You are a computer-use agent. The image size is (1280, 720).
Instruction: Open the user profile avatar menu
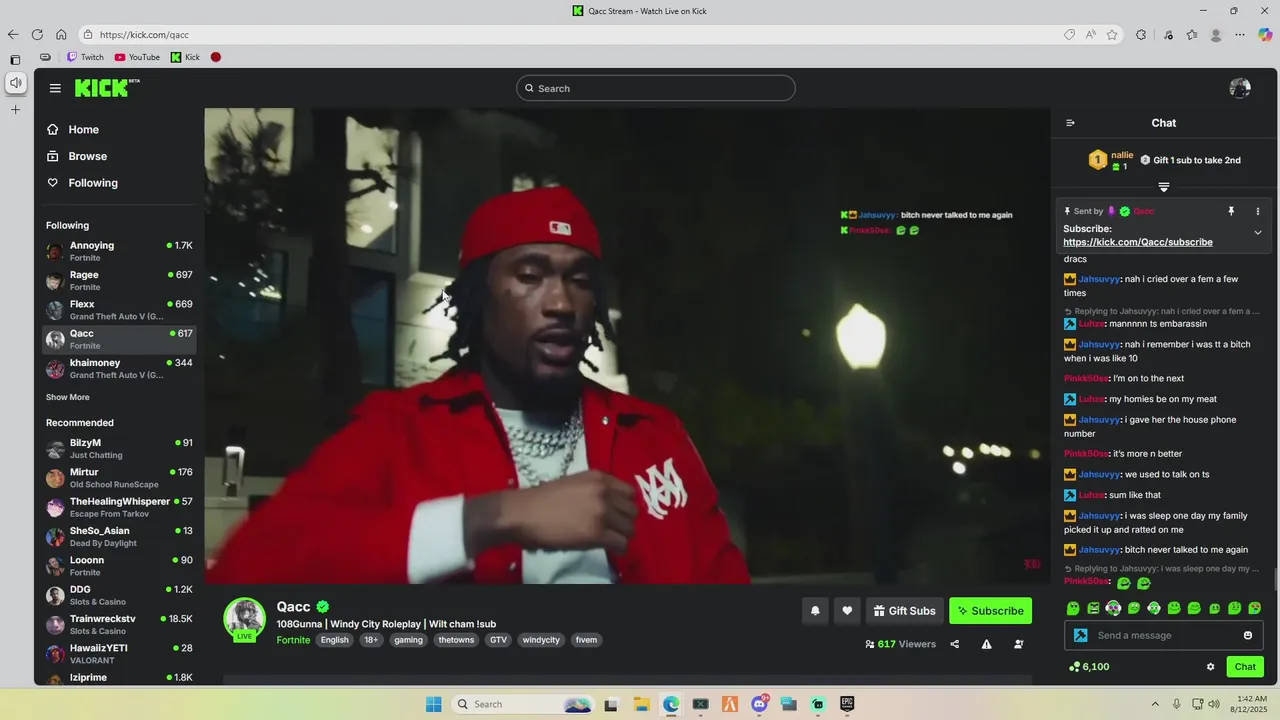click(x=1240, y=88)
